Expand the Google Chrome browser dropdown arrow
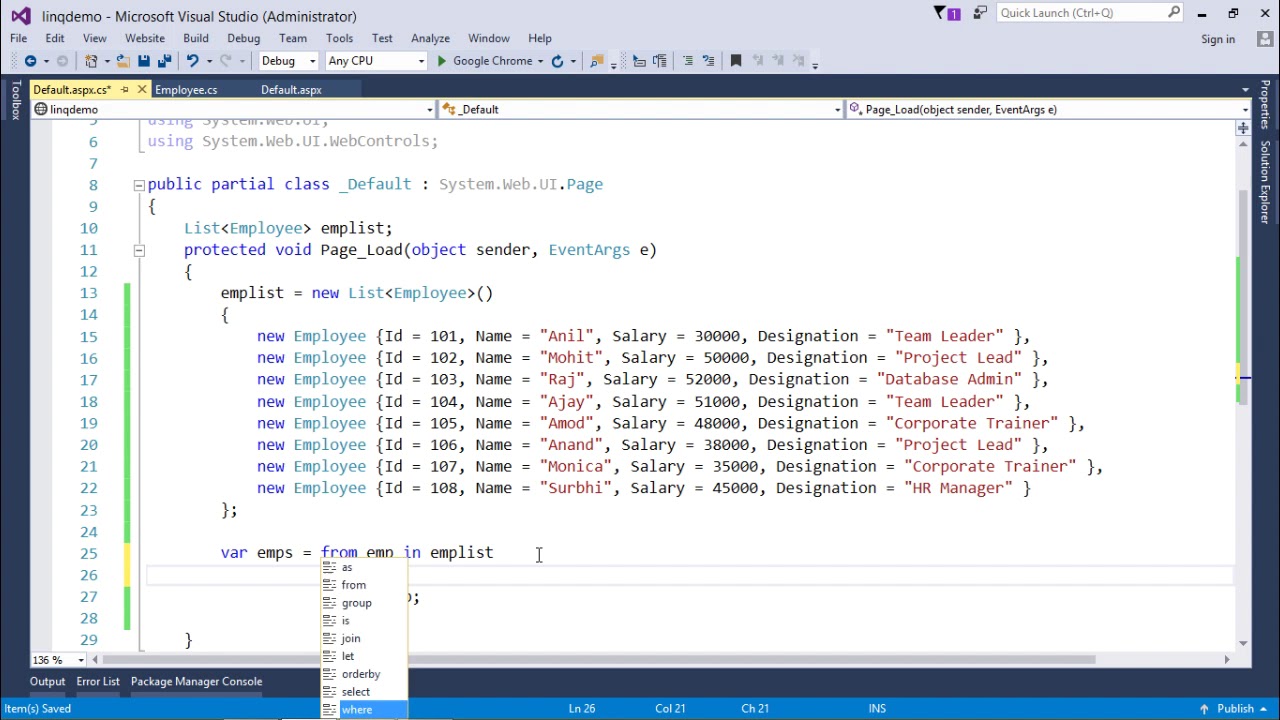Image resolution: width=1280 pixels, height=720 pixels. pos(540,61)
